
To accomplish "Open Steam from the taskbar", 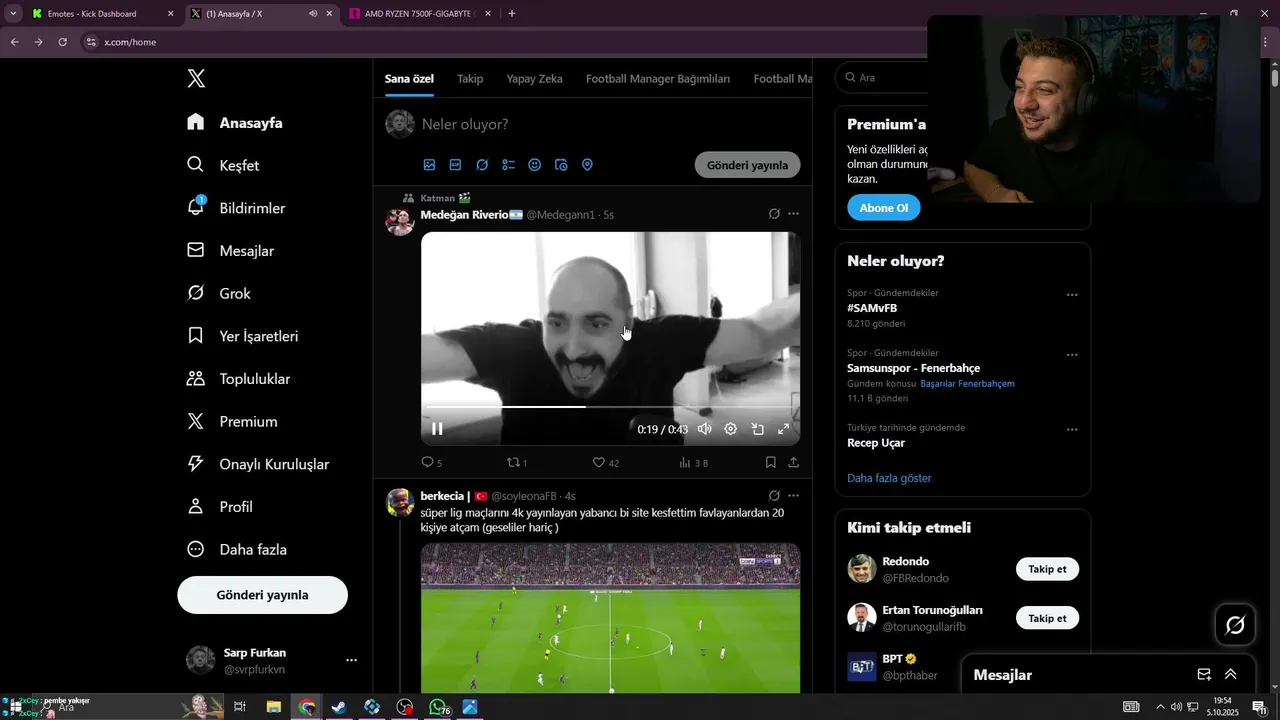I will 339,707.
